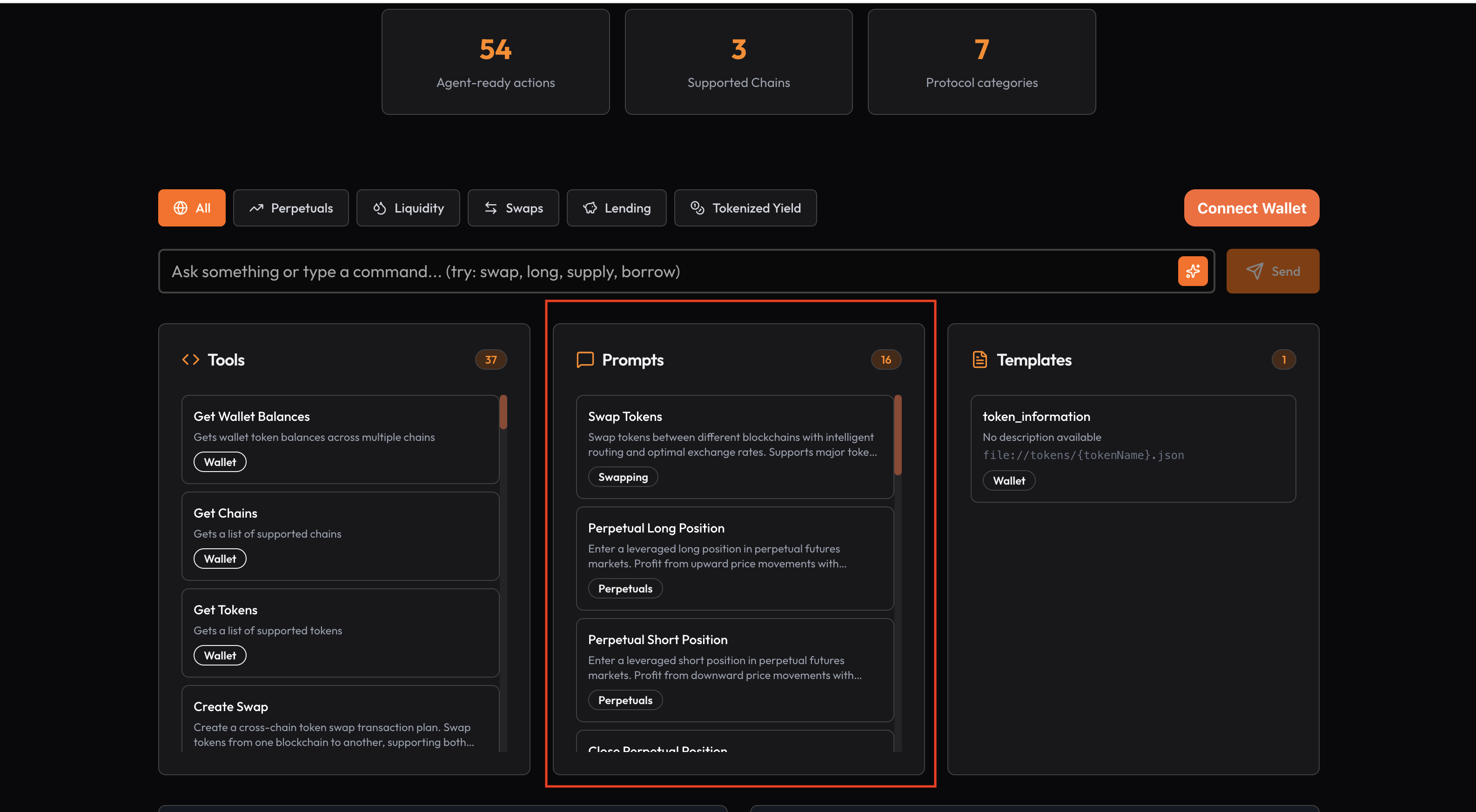Open the token_information template card
This screenshot has width=1476, height=812.
click(x=1134, y=448)
